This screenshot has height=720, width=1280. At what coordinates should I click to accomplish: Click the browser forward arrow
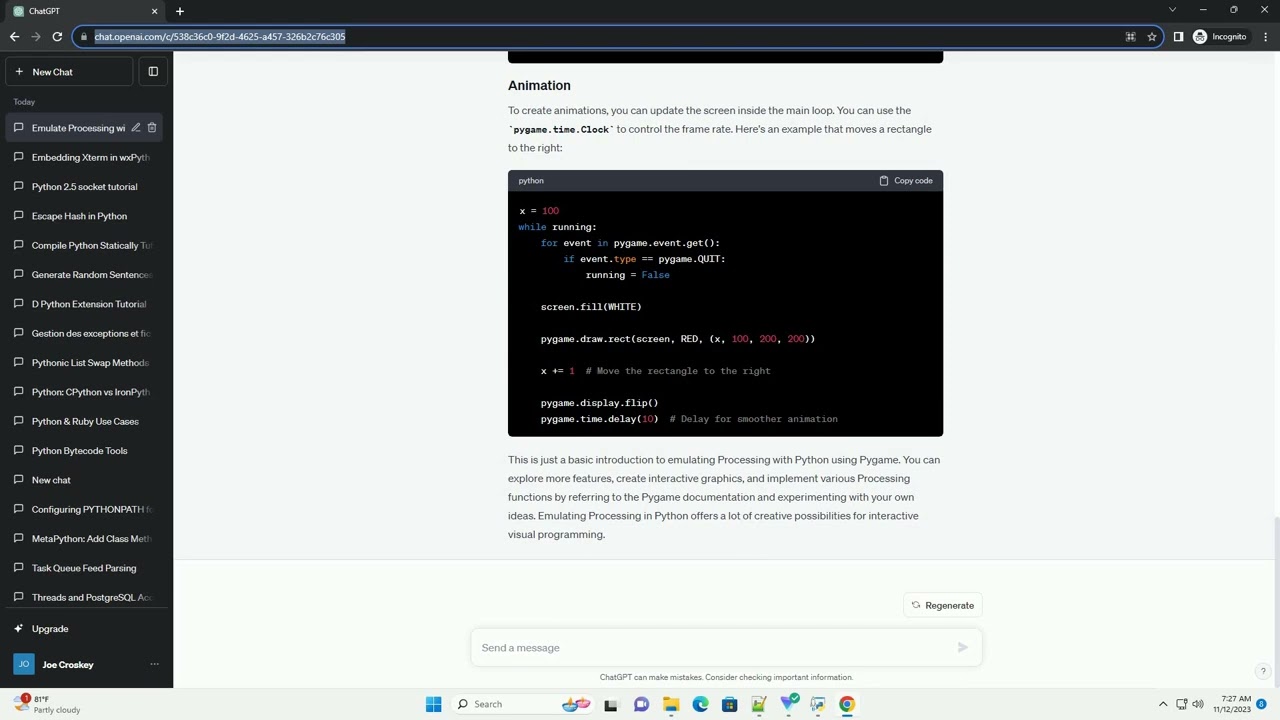coord(36,37)
